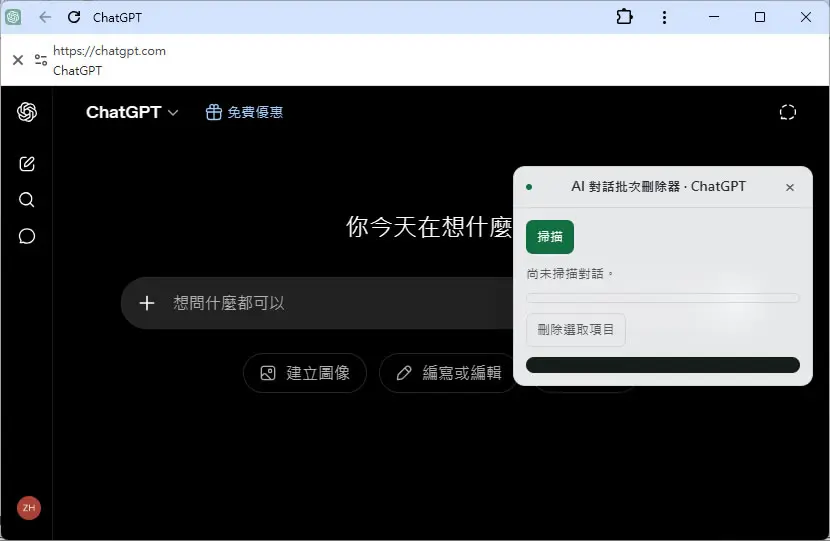Screen dimensions: 830x541
Task: Click the progress bar under 尚未掃描對話
Action: 662,298
